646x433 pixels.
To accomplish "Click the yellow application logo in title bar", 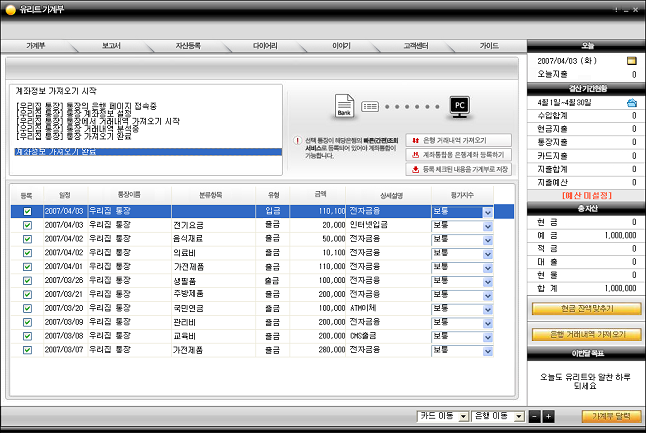I will (x=11, y=9).
